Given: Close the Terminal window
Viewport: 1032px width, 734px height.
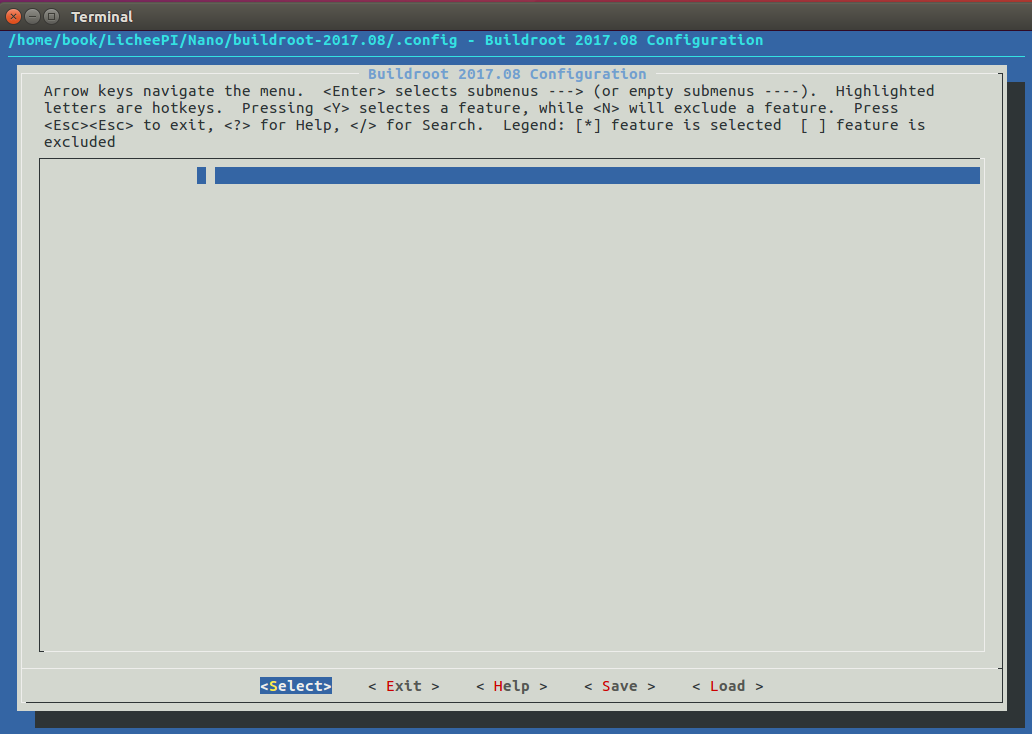Looking at the screenshot, I should click(13, 16).
